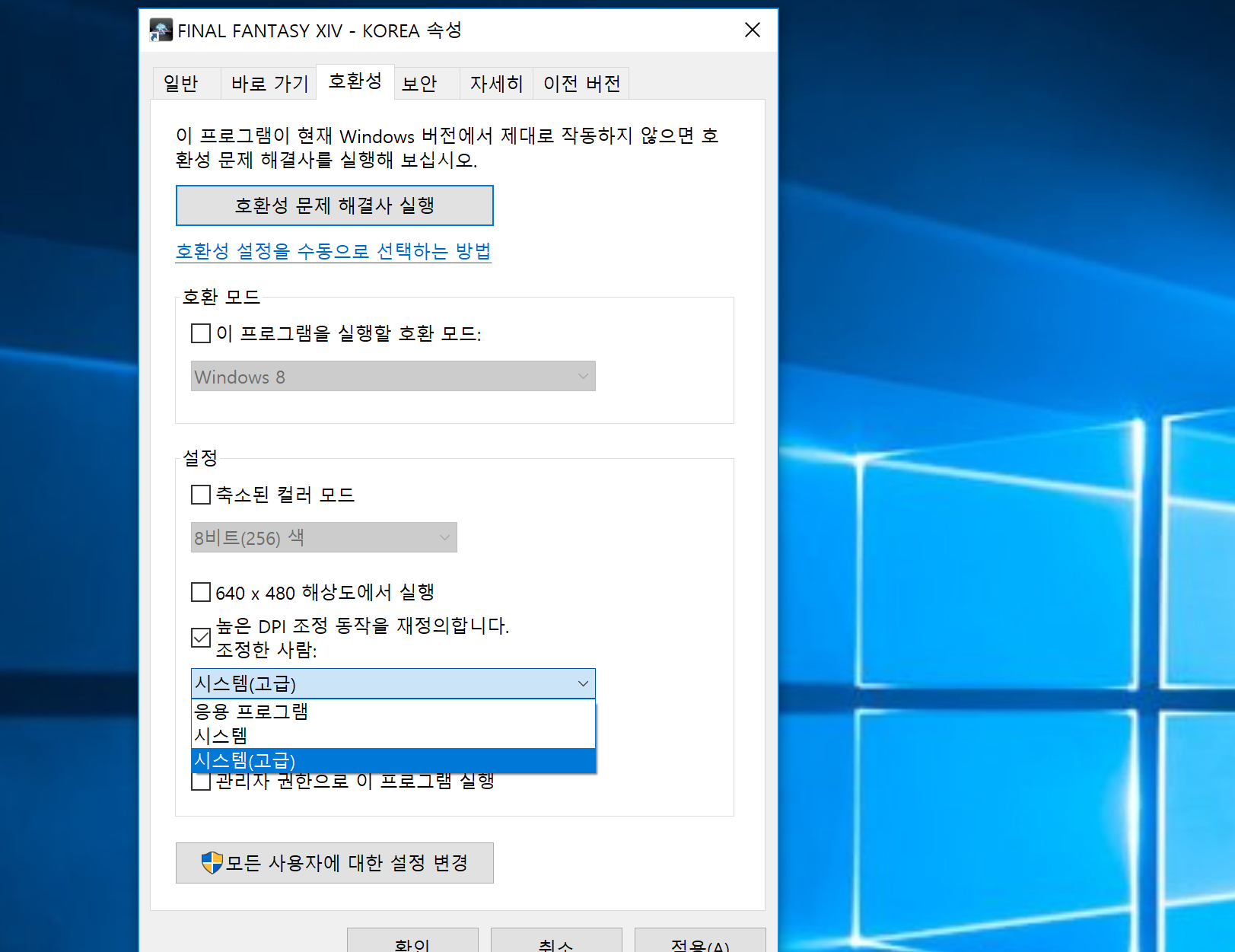Viewport: 1235px width, 952px height.
Task: Enable the 호환 모드 checkbox
Action: [201, 333]
